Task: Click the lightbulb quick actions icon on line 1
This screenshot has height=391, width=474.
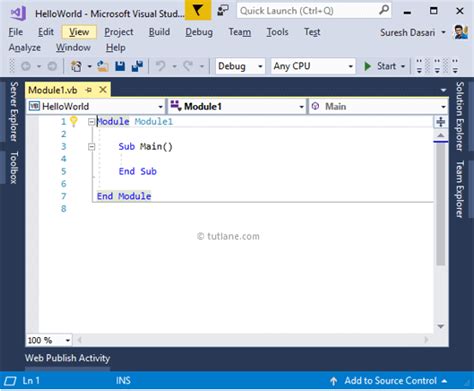Action: [74, 121]
